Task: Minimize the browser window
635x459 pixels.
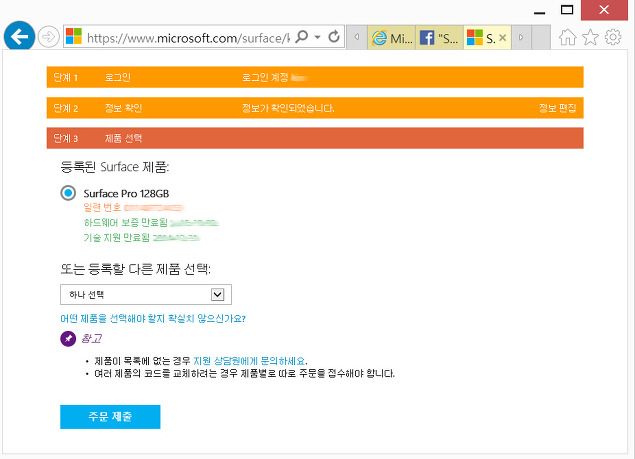Action: 539,13
